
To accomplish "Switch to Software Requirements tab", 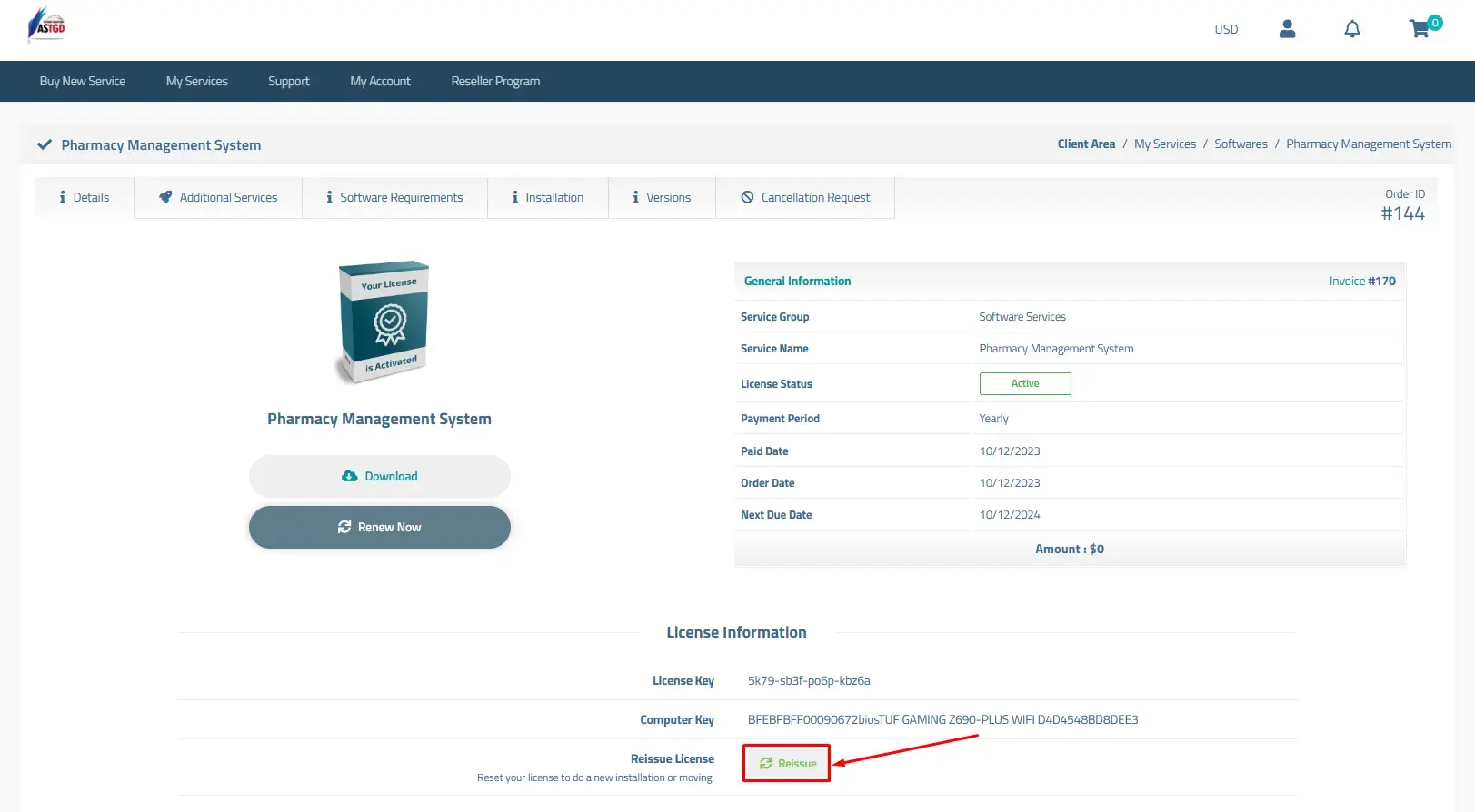I will pyautogui.click(x=394, y=197).
